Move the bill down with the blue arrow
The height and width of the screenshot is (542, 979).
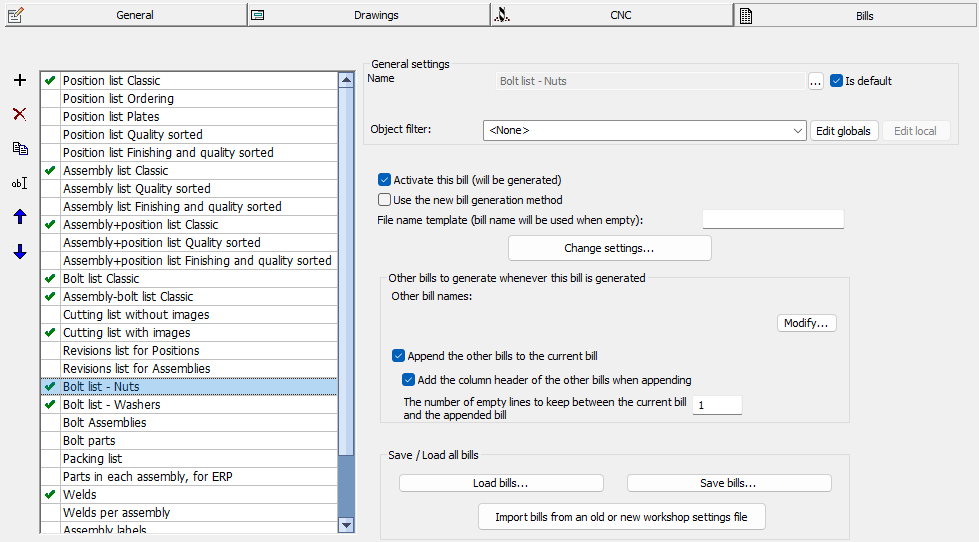point(20,251)
